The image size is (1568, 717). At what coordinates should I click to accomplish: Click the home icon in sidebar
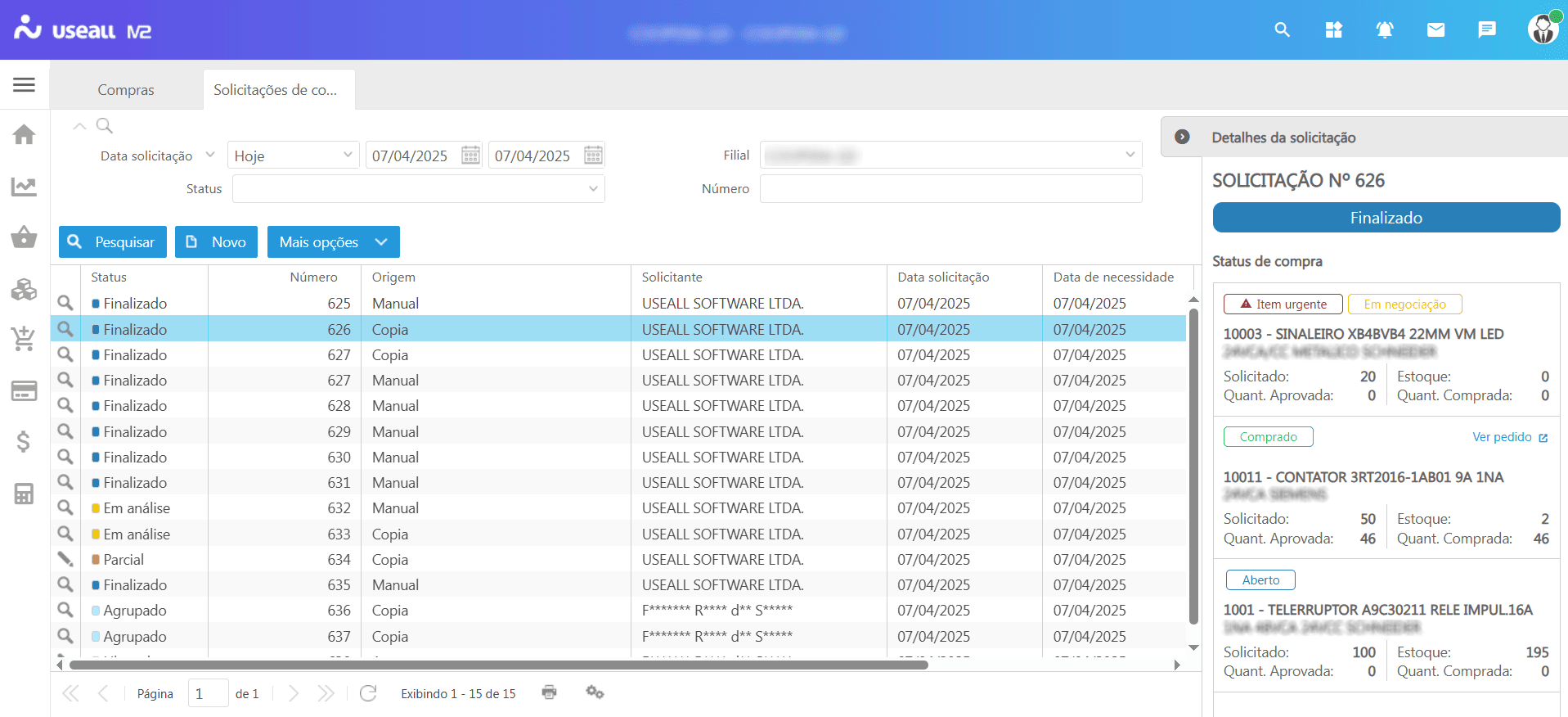24,134
